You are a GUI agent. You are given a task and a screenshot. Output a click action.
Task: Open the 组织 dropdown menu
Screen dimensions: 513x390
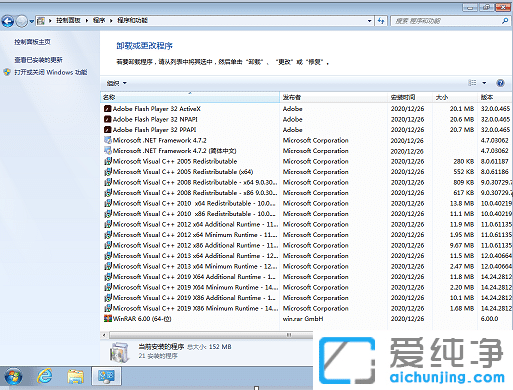tap(116, 83)
